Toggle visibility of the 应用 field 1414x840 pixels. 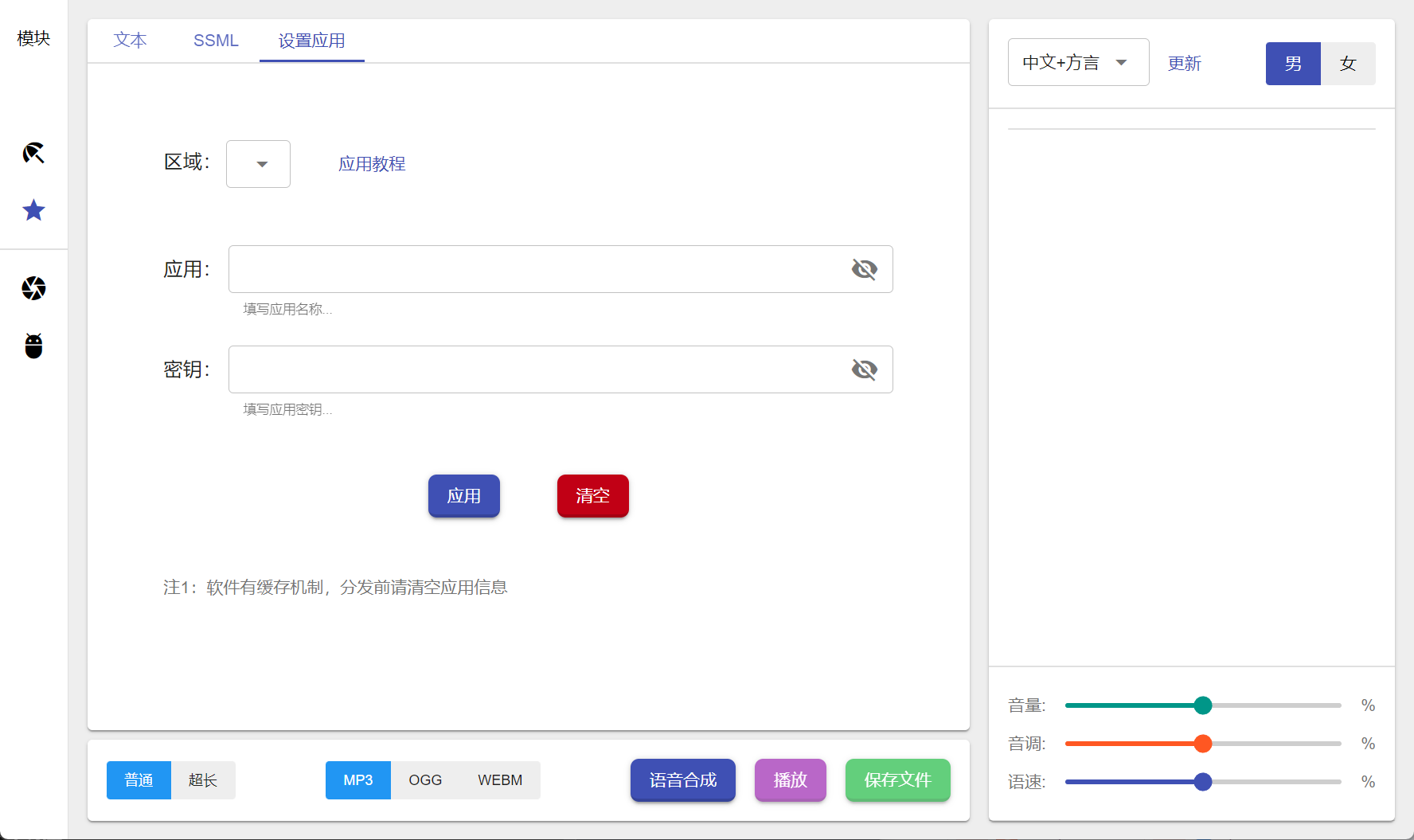click(x=864, y=269)
